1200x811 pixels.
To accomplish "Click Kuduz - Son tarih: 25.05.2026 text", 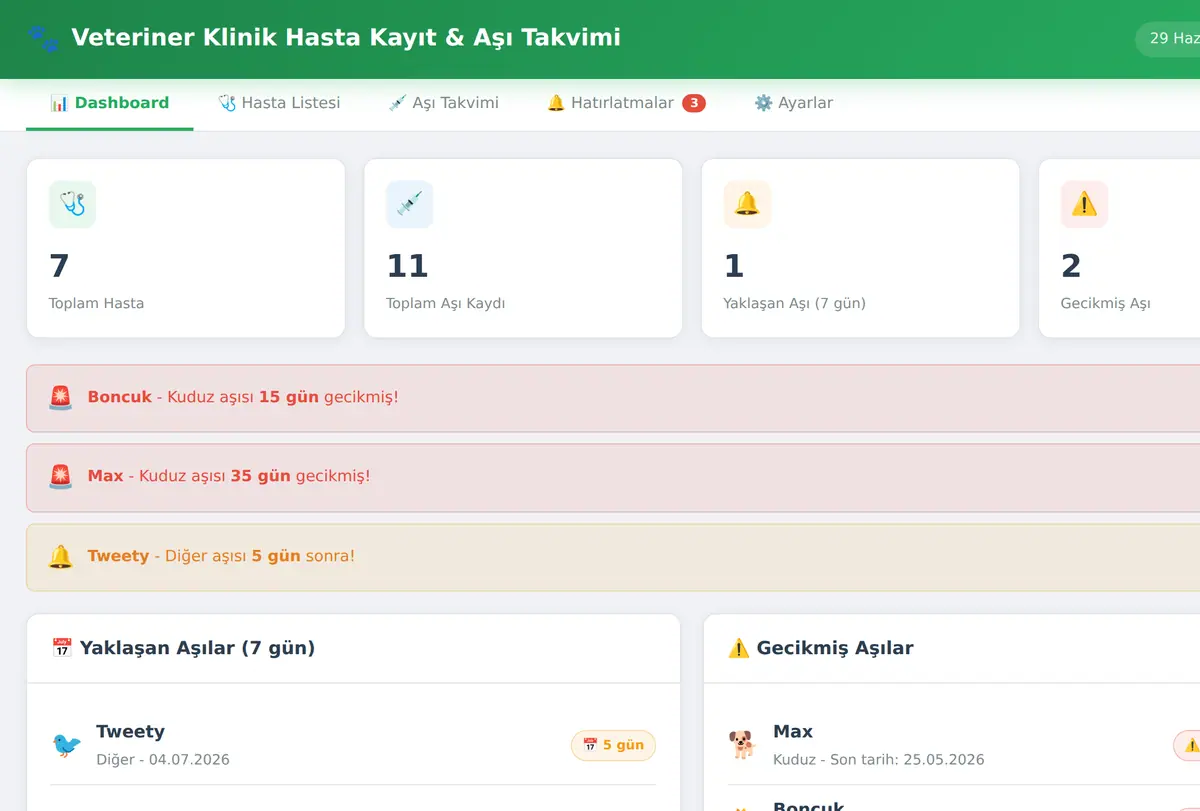I will pos(878,760).
